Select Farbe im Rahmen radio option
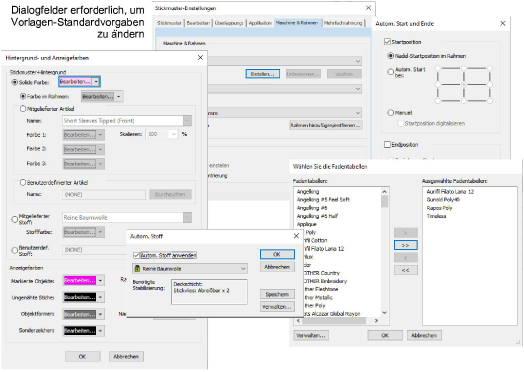This screenshot has width=524, height=372. click(x=23, y=96)
